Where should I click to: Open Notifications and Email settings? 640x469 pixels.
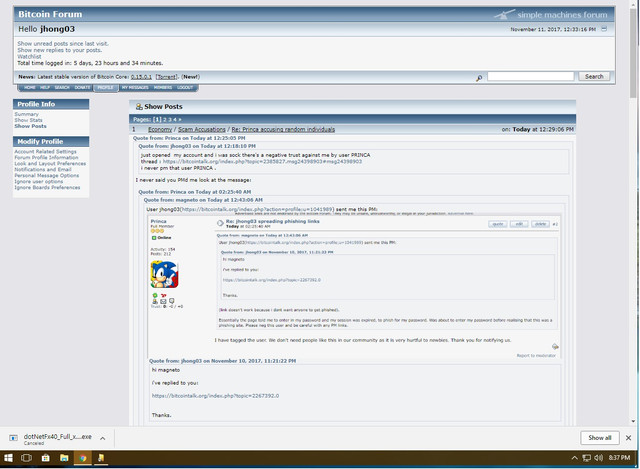[x=43, y=169]
